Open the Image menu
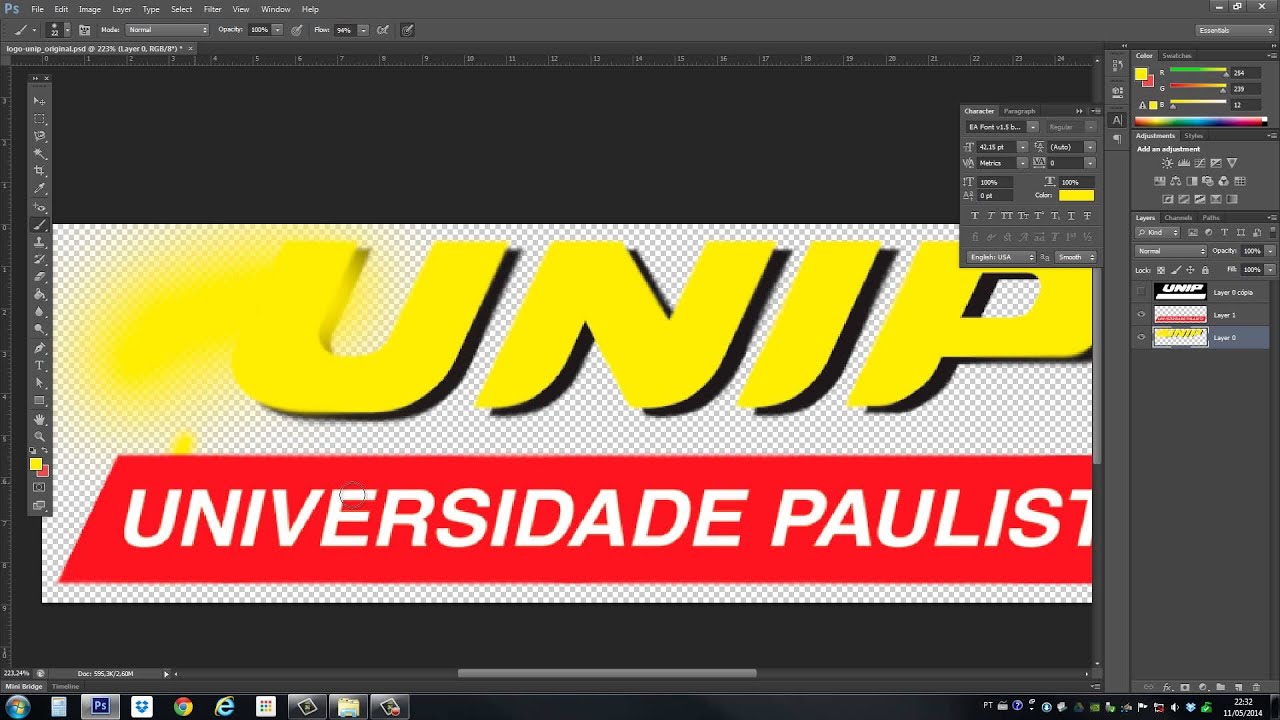The width and height of the screenshot is (1280, 720). click(90, 9)
